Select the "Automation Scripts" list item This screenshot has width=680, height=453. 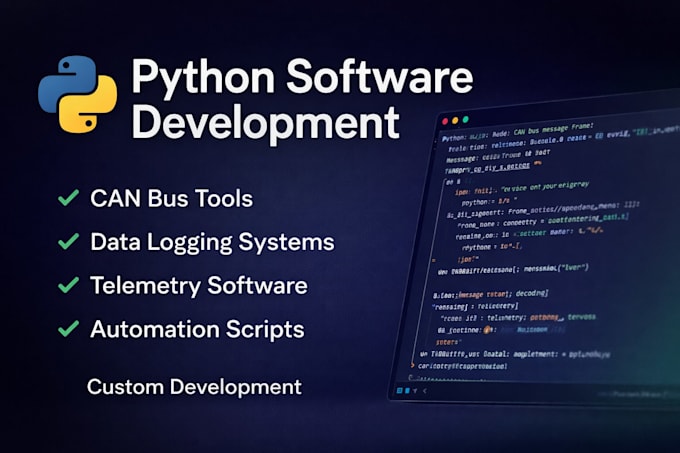coord(197,329)
